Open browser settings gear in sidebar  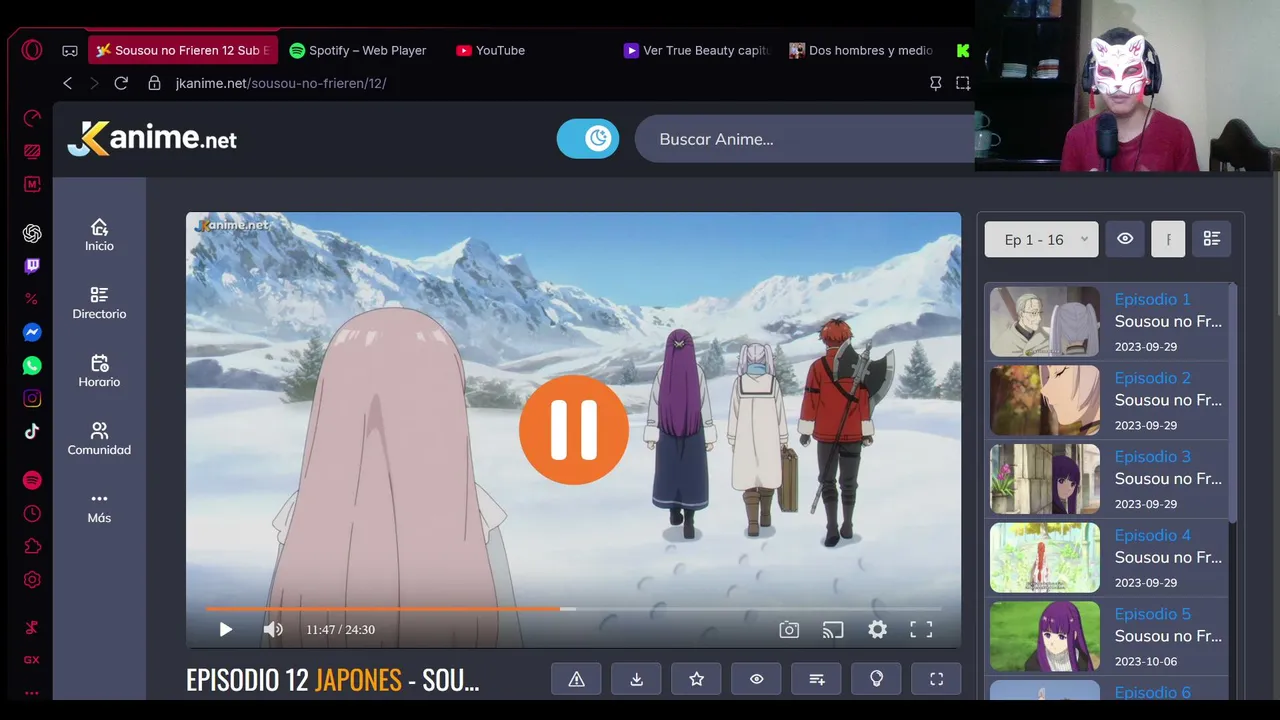[x=32, y=579]
